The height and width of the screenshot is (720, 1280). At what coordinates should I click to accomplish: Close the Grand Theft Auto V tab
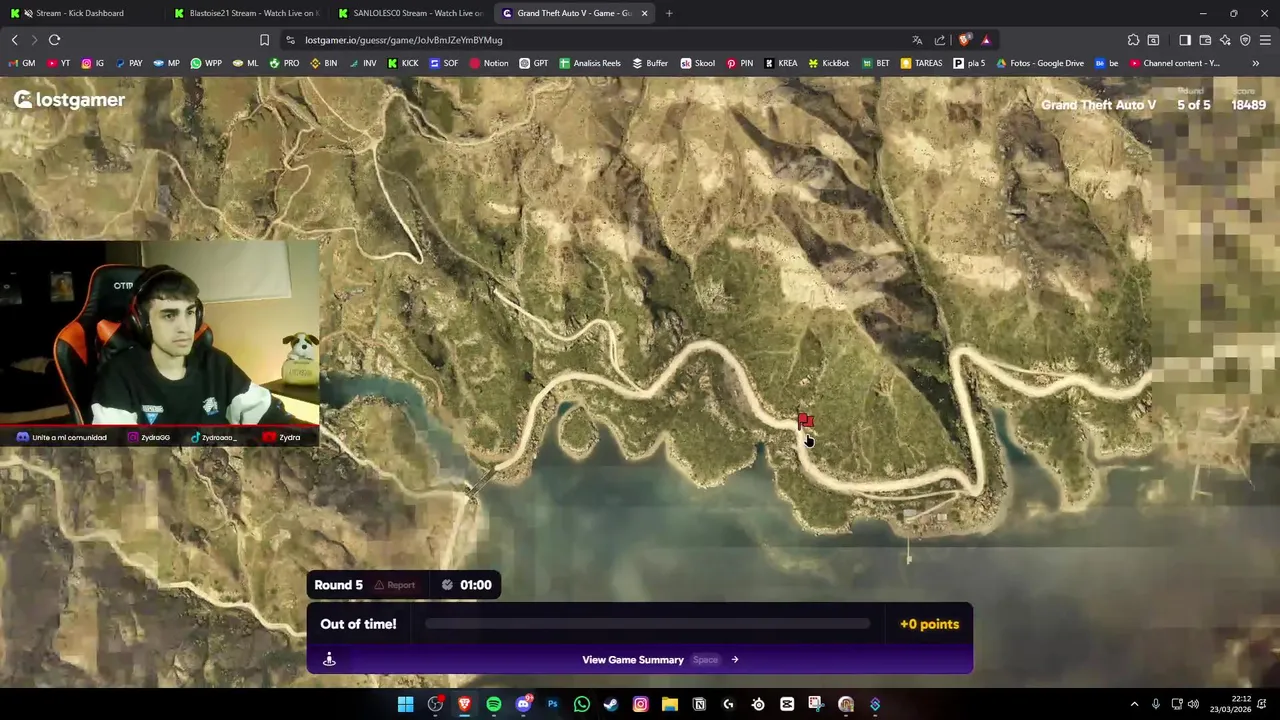tap(644, 13)
